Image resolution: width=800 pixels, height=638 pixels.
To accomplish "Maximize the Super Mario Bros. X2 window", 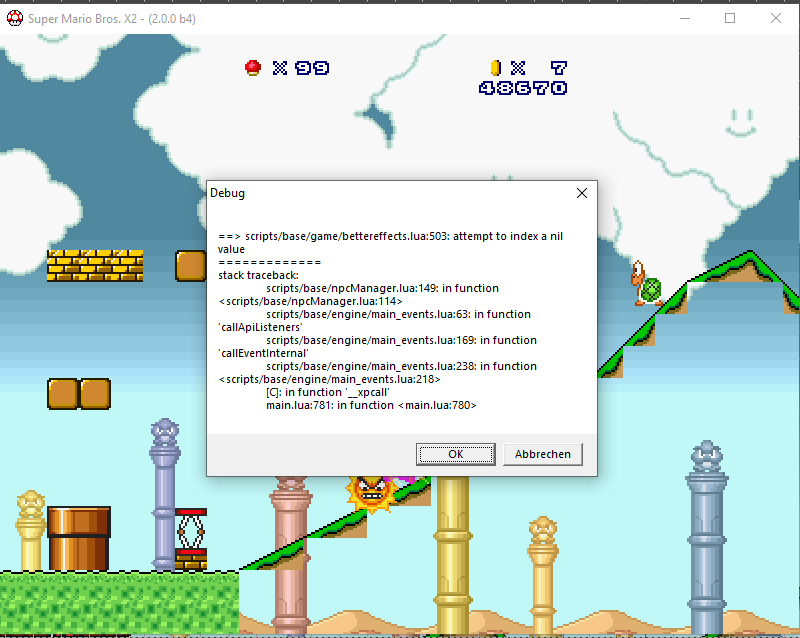I will 730,18.
